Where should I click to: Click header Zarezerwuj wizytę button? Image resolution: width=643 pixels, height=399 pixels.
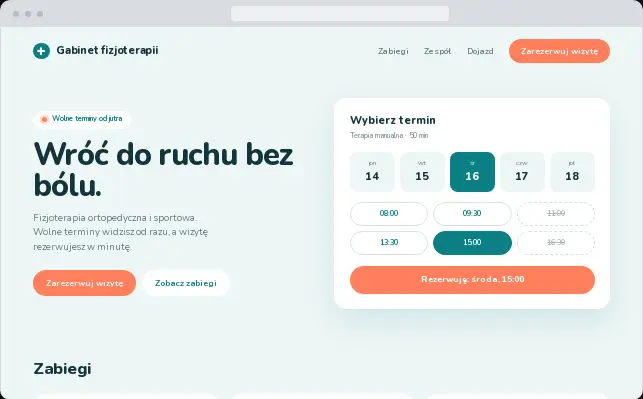click(559, 51)
